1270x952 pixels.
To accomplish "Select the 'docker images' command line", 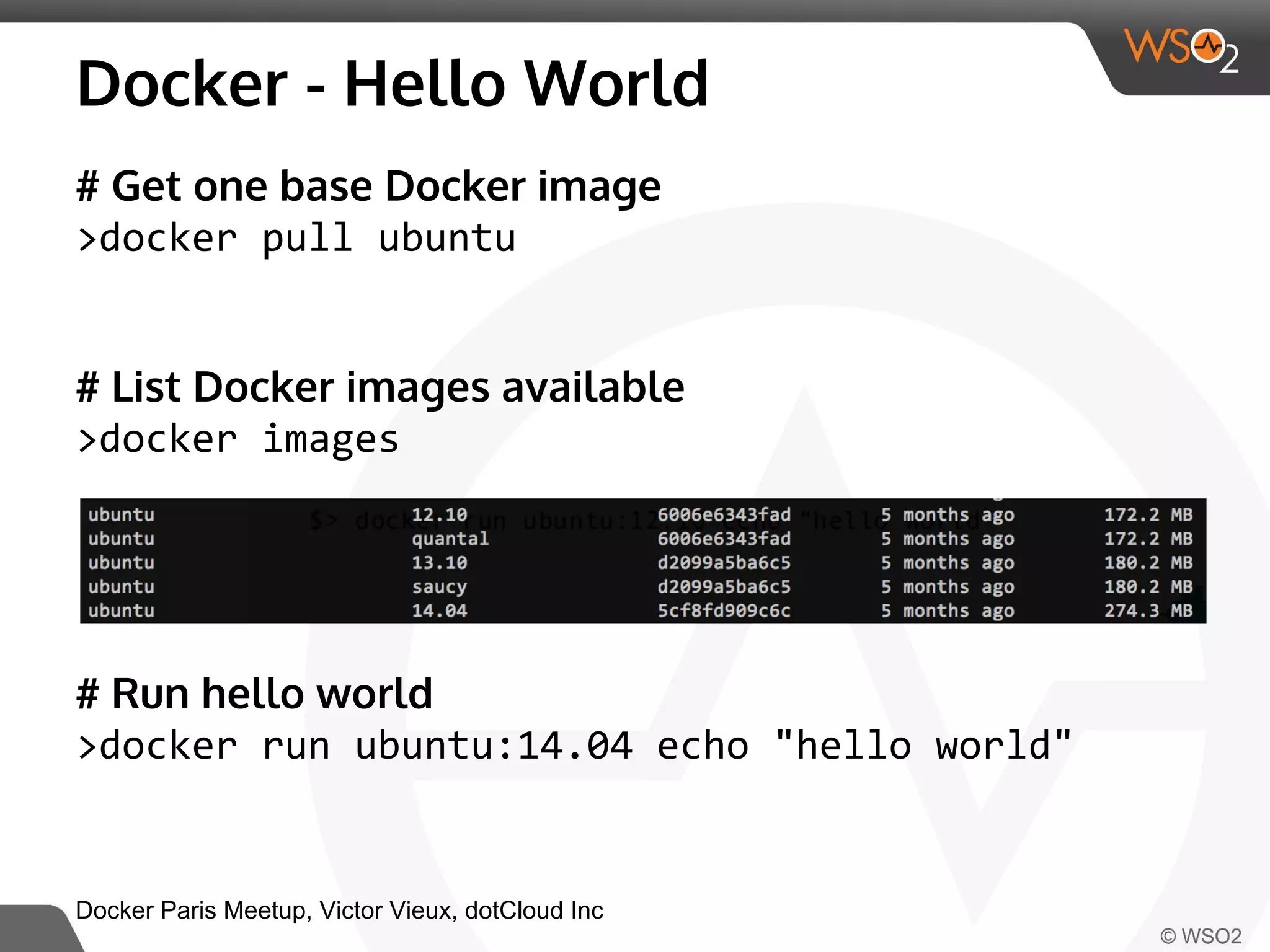I will (238, 440).
